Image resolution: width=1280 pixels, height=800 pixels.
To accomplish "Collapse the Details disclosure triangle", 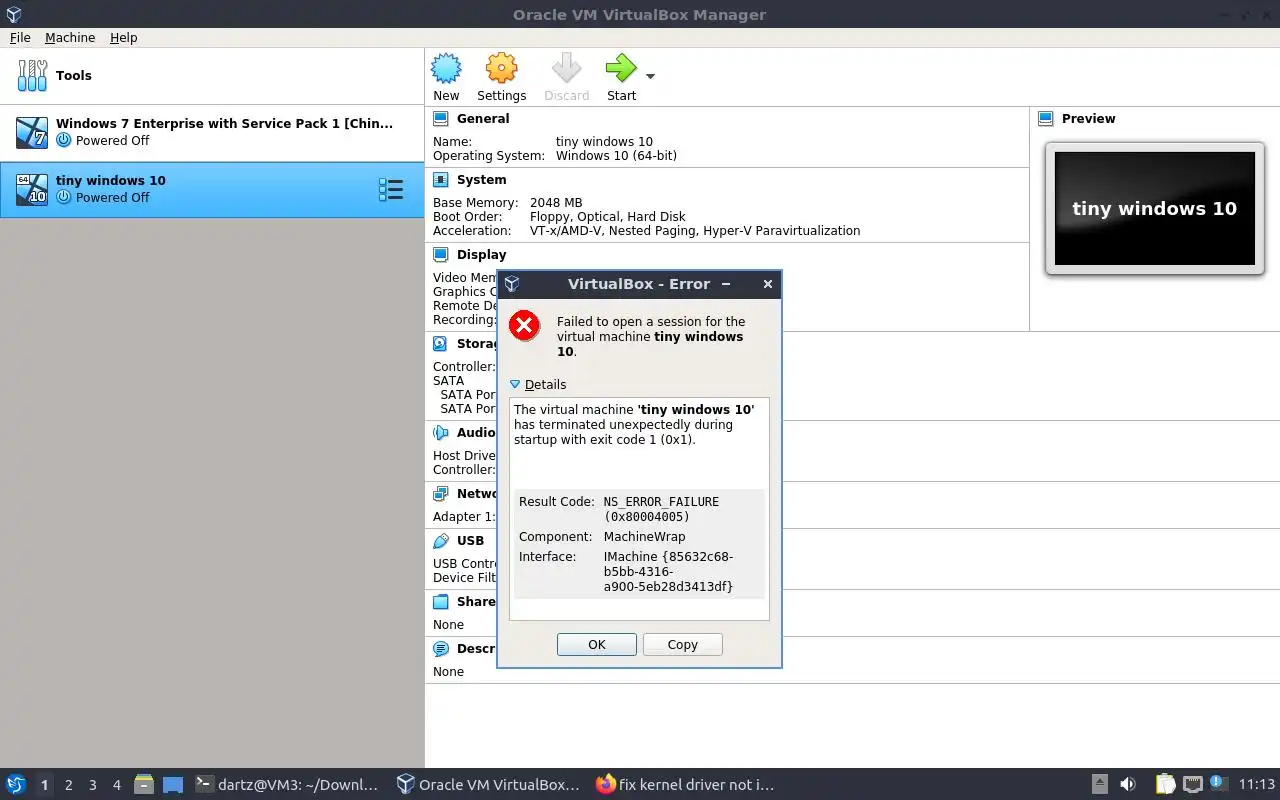I will pos(515,384).
